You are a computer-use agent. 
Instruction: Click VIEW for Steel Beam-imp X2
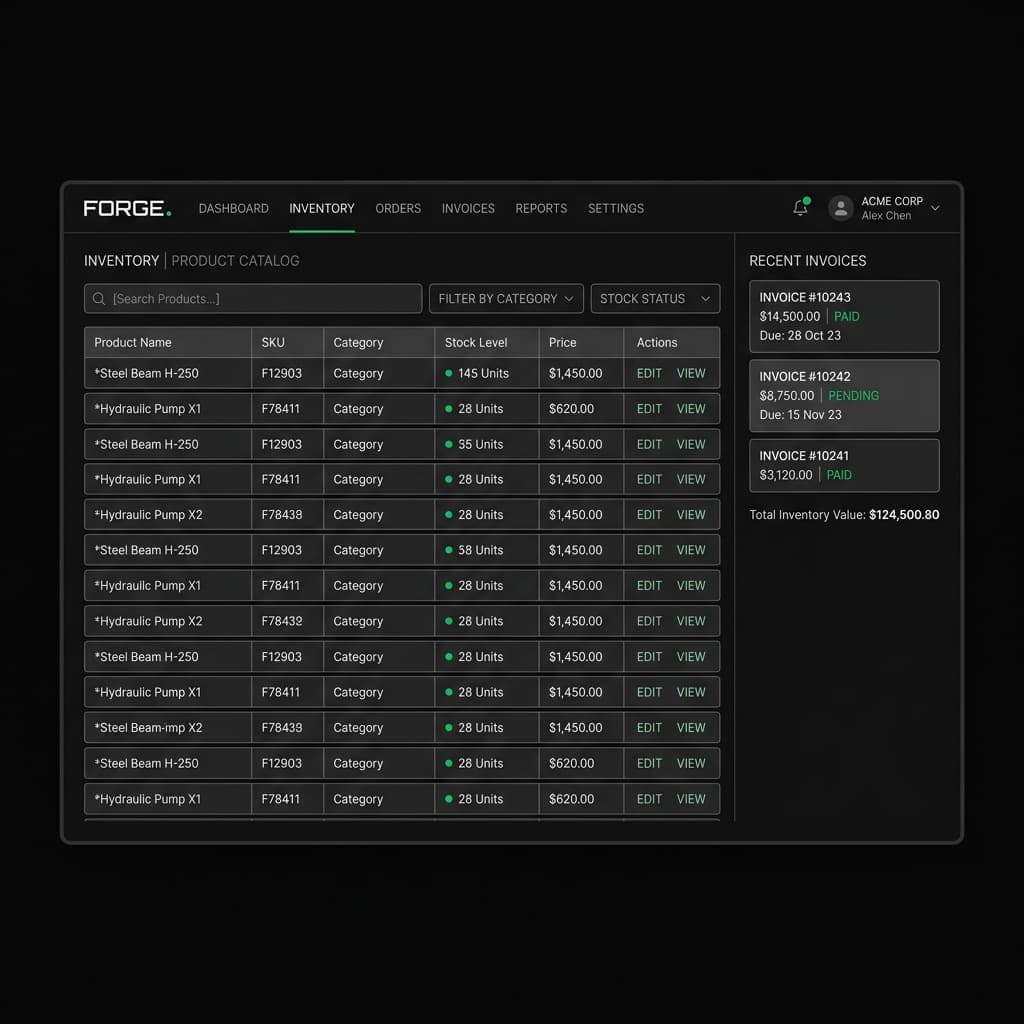691,728
